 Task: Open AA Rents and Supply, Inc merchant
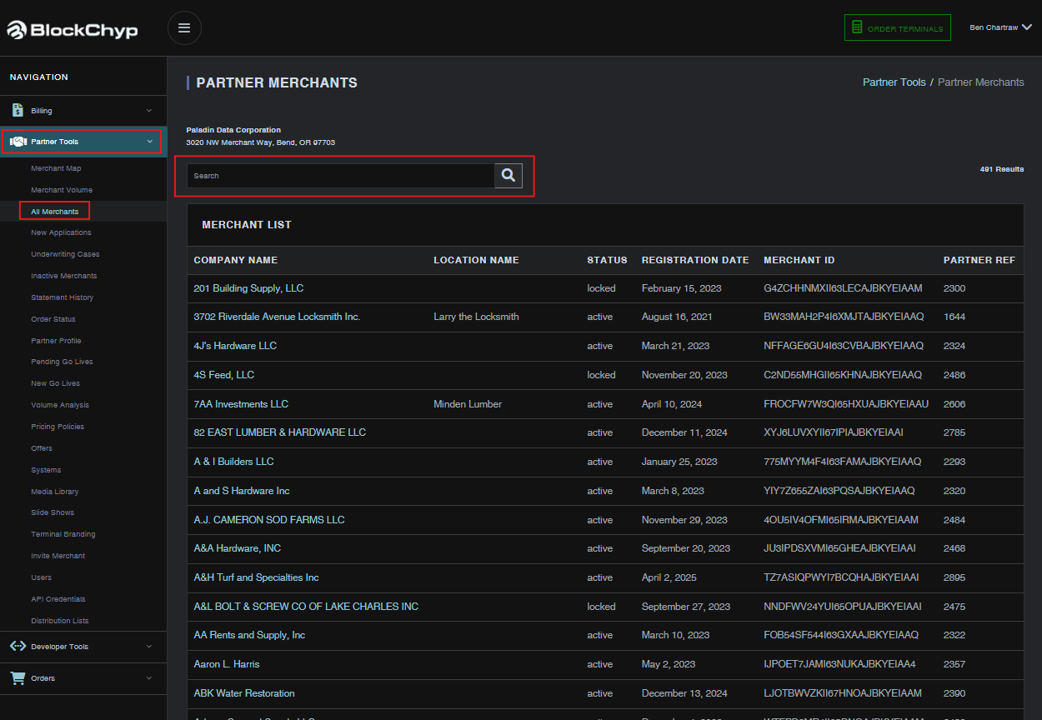tap(249, 635)
